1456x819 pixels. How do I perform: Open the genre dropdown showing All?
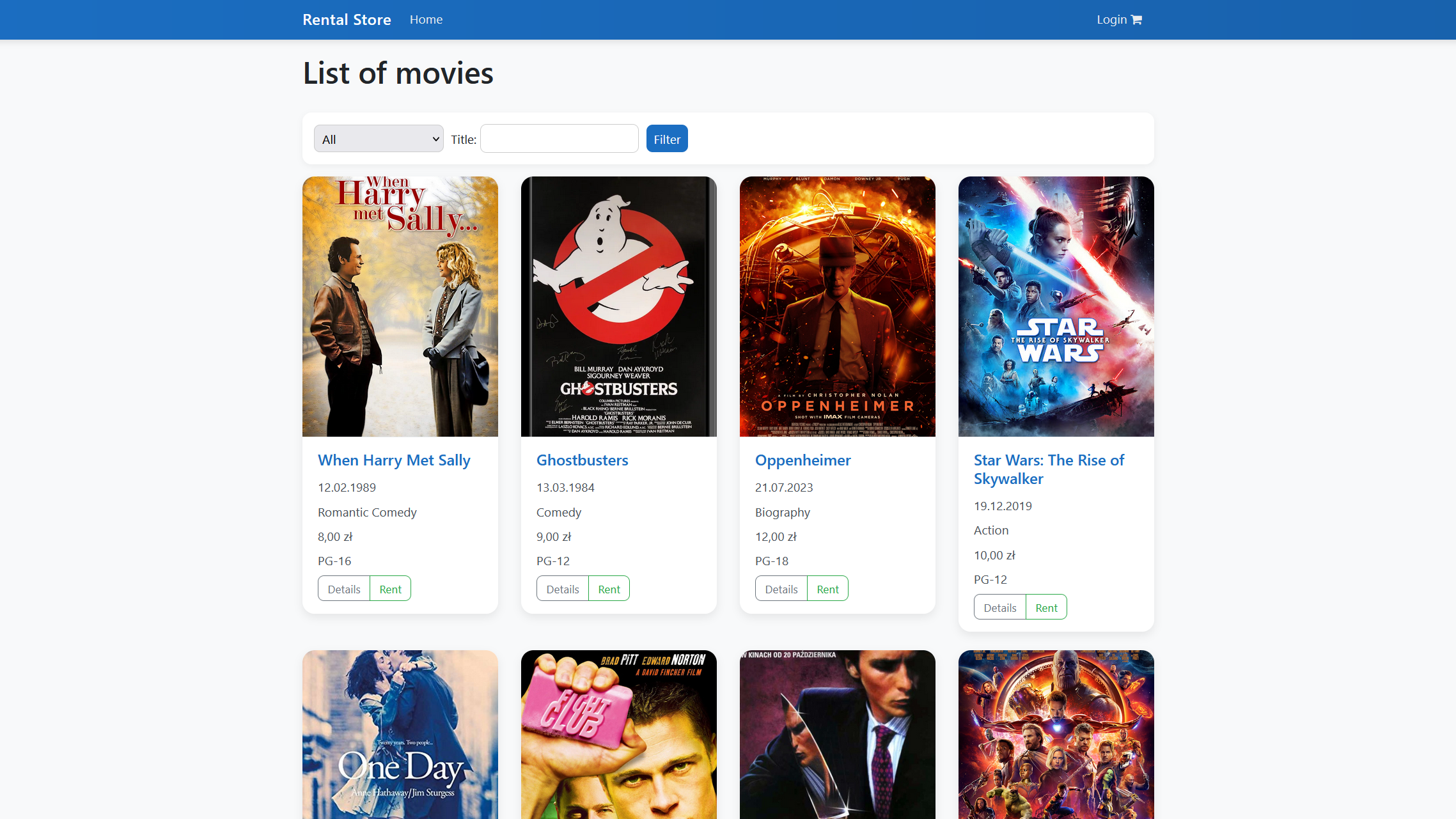tap(379, 139)
